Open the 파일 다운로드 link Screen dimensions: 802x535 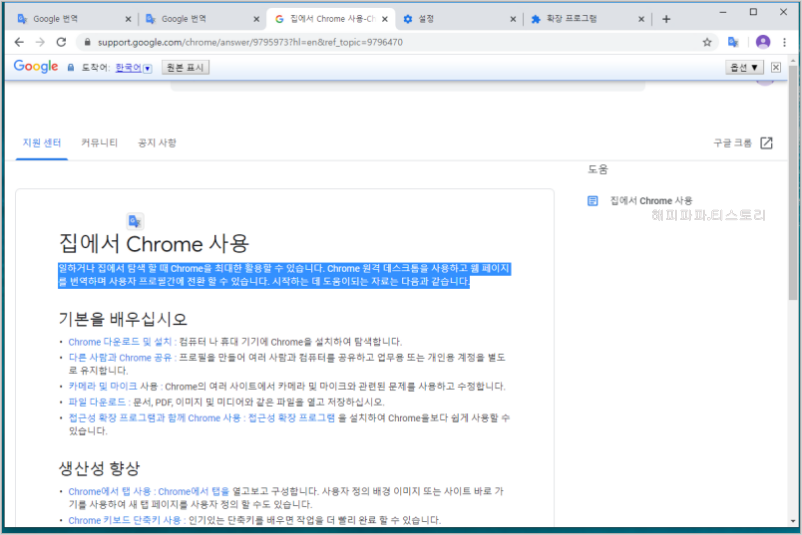click(x=97, y=402)
